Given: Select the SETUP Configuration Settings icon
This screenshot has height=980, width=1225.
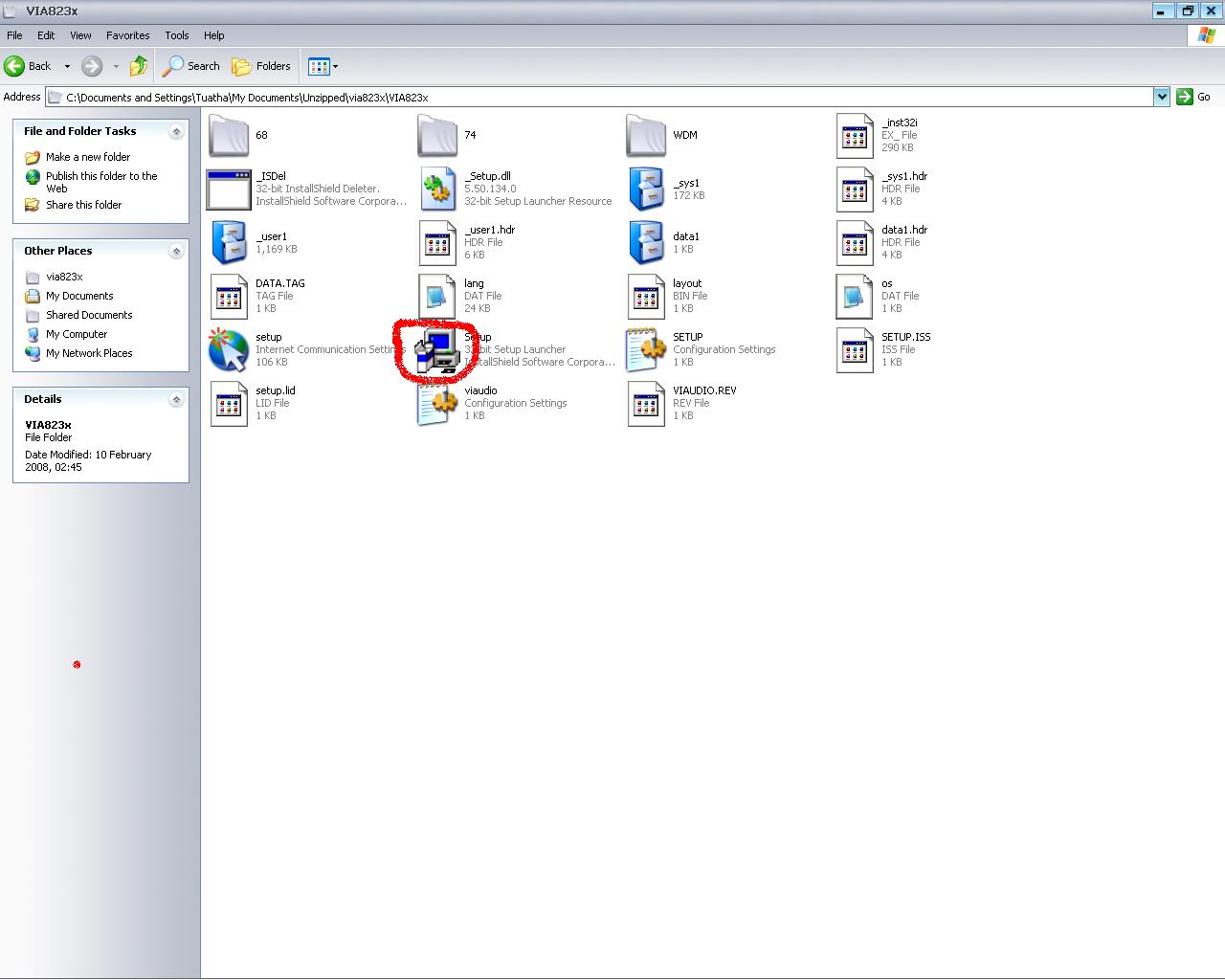Looking at the screenshot, I should tap(646, 349).
